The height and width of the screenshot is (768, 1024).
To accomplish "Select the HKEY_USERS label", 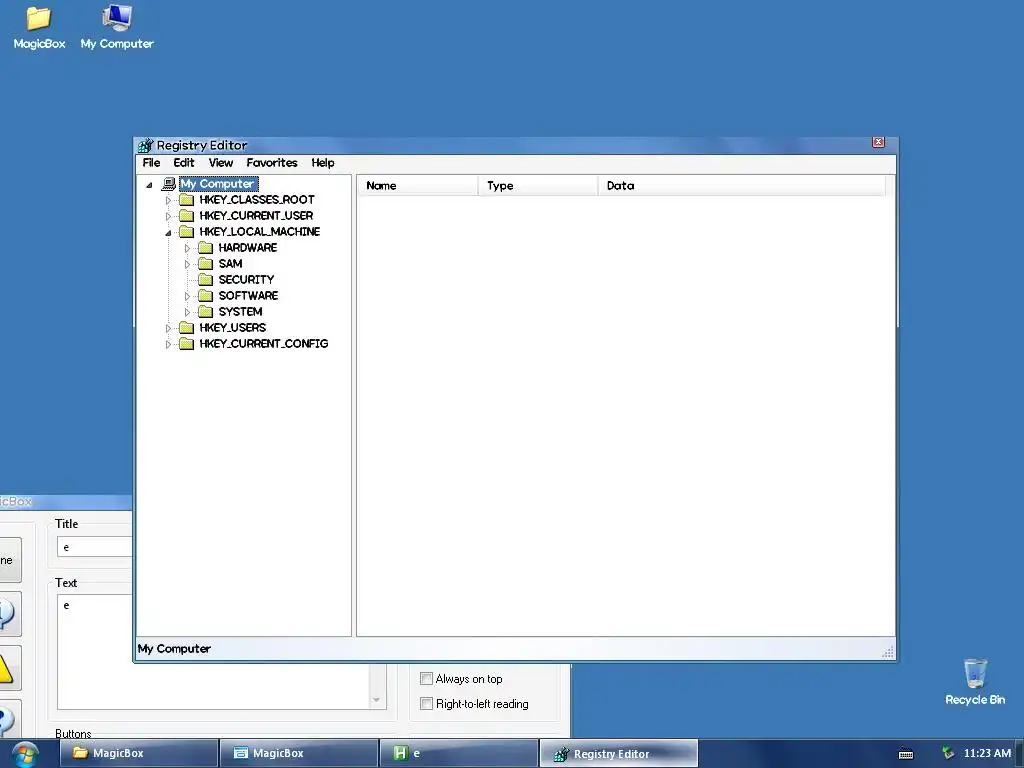I will (232, 328).
